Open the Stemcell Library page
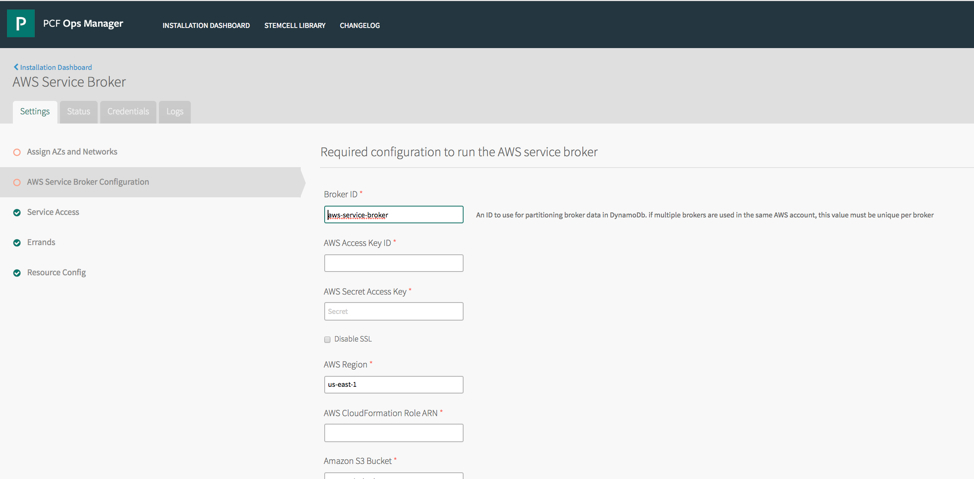 (295, 25)
